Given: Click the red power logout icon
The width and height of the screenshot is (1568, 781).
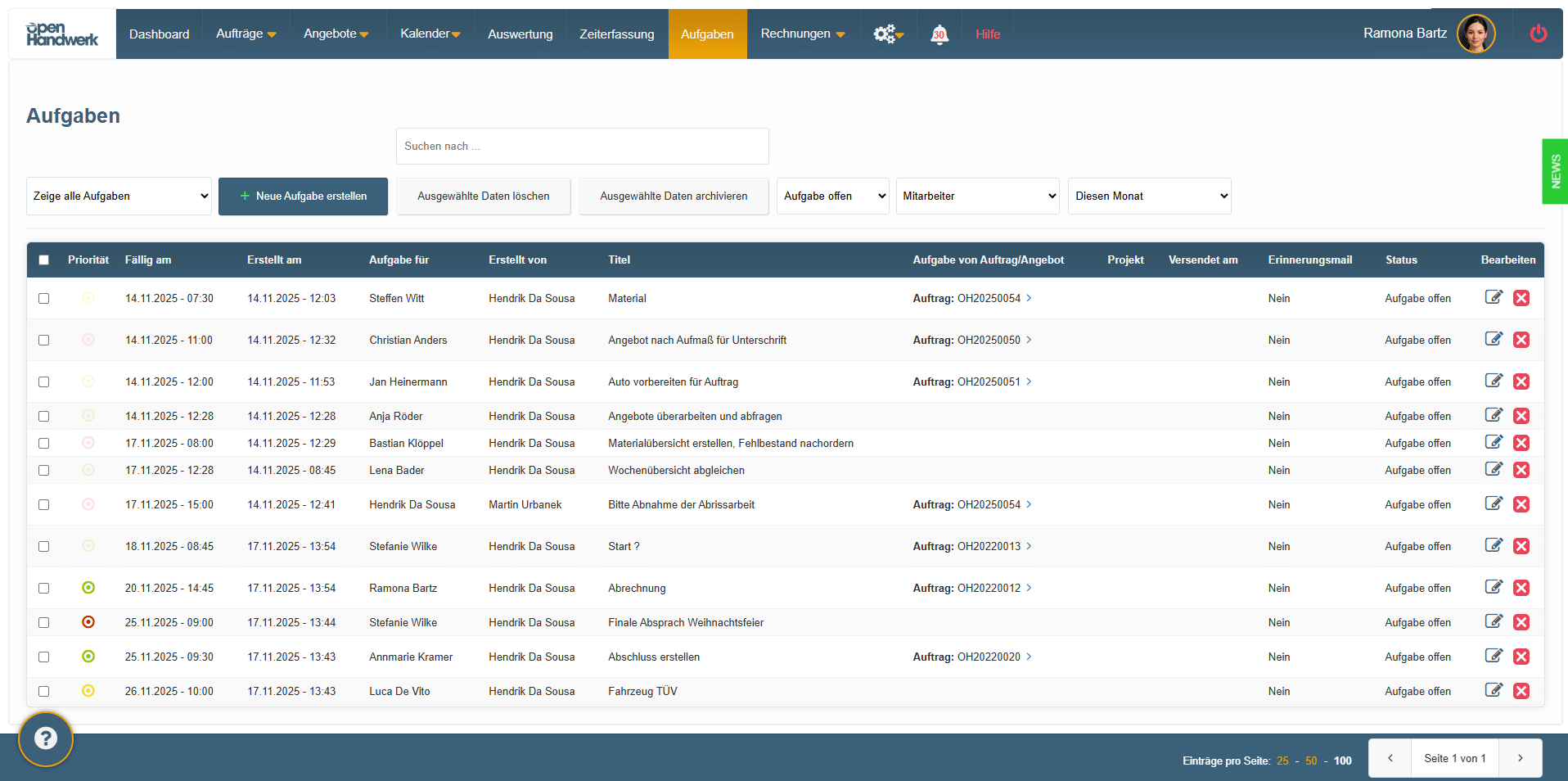Looking at the screenshot, I should [x=1538, y=34].
